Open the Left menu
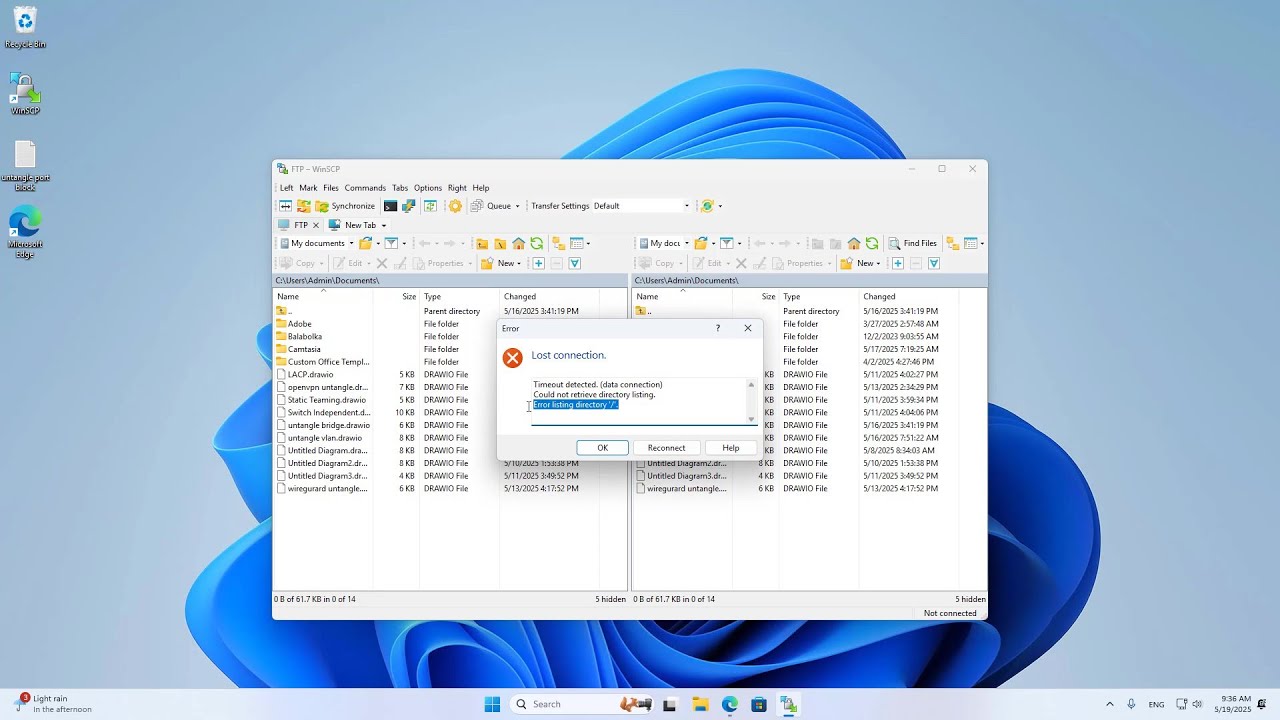This screenshot has width=1280, height=720. click(x=286, y=188)
